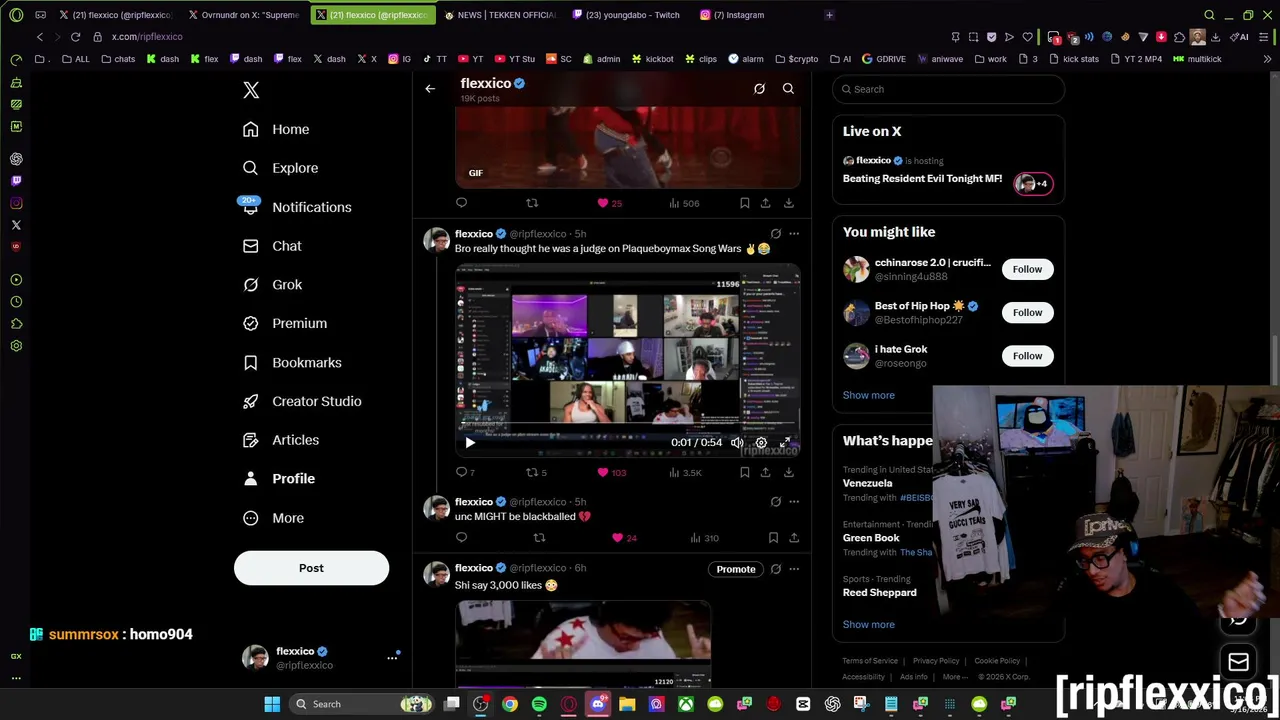Viewport: 1280px width, 720px height.
Task: Open Notifications in the X sidebar
Action: tap(297, 207)
